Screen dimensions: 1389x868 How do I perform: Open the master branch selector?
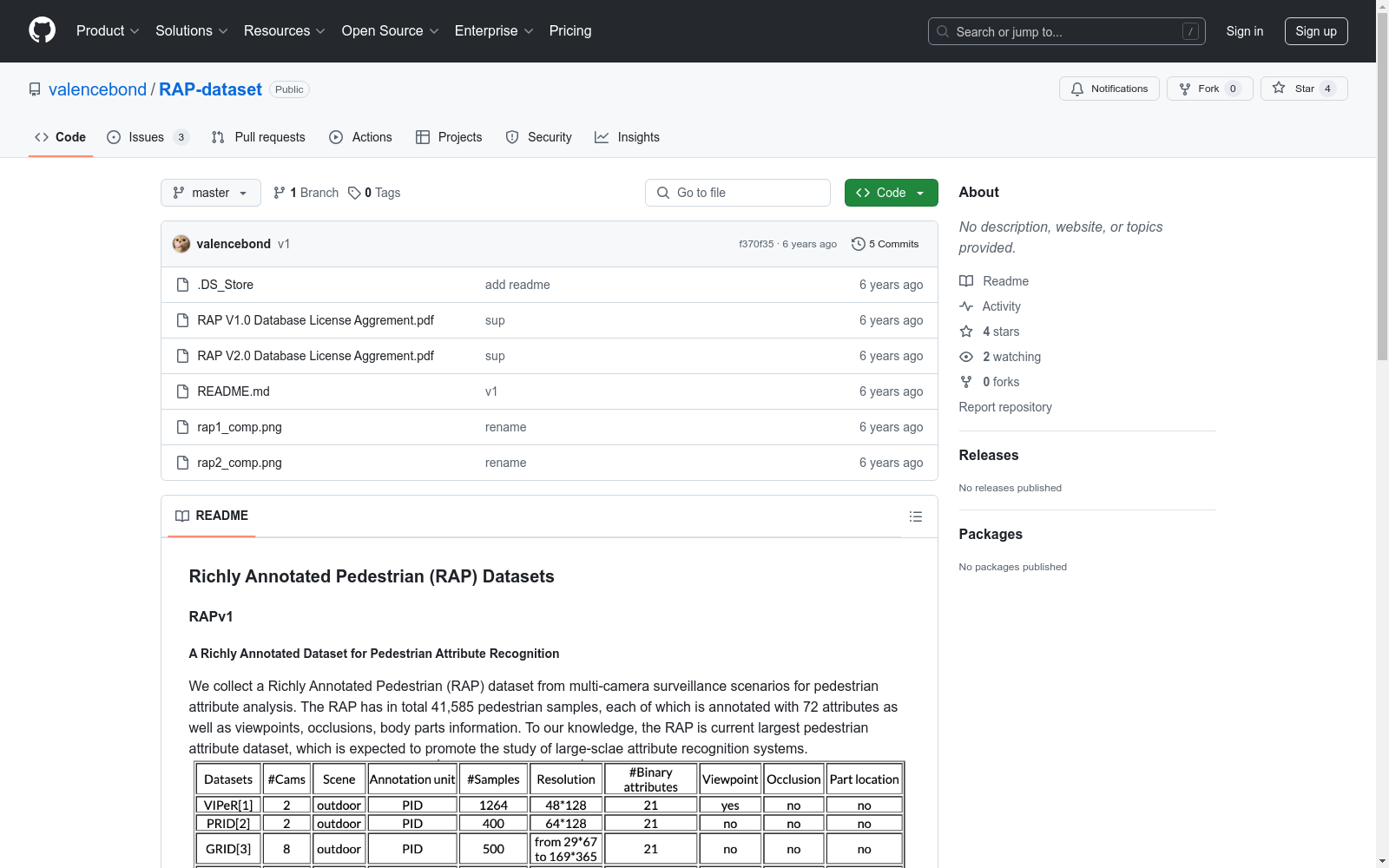[x=211, y=193]
